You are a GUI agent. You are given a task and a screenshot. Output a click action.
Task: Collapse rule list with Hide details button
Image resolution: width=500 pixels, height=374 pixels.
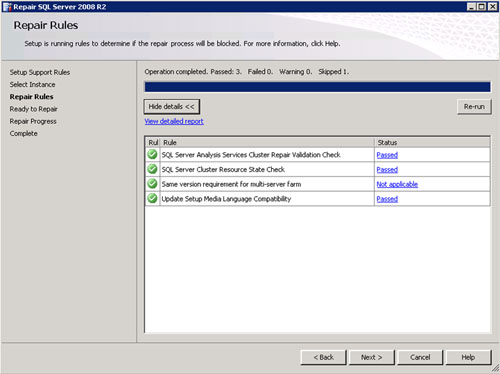tap(172, 107)
